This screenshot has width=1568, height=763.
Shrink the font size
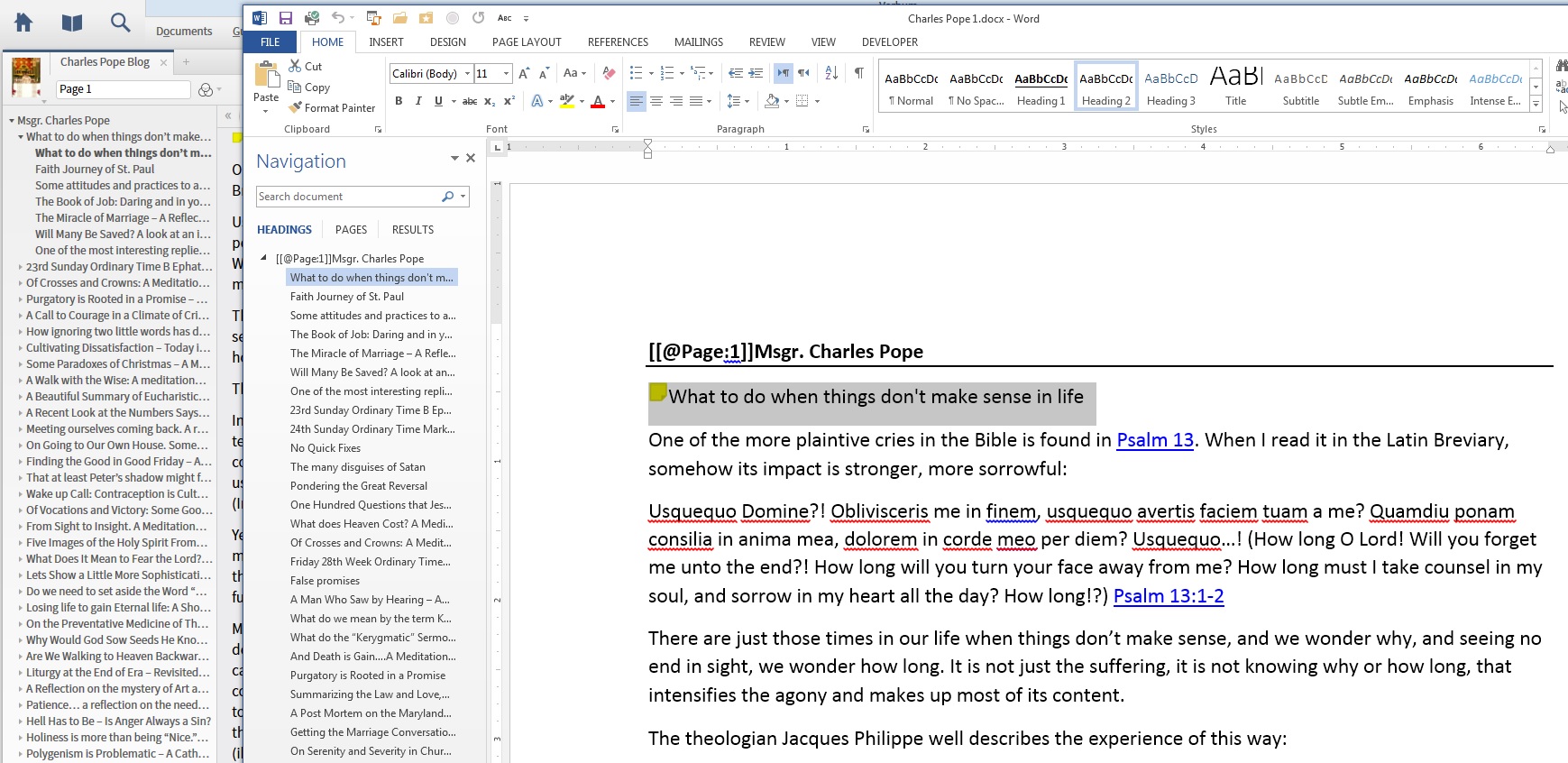544,73
